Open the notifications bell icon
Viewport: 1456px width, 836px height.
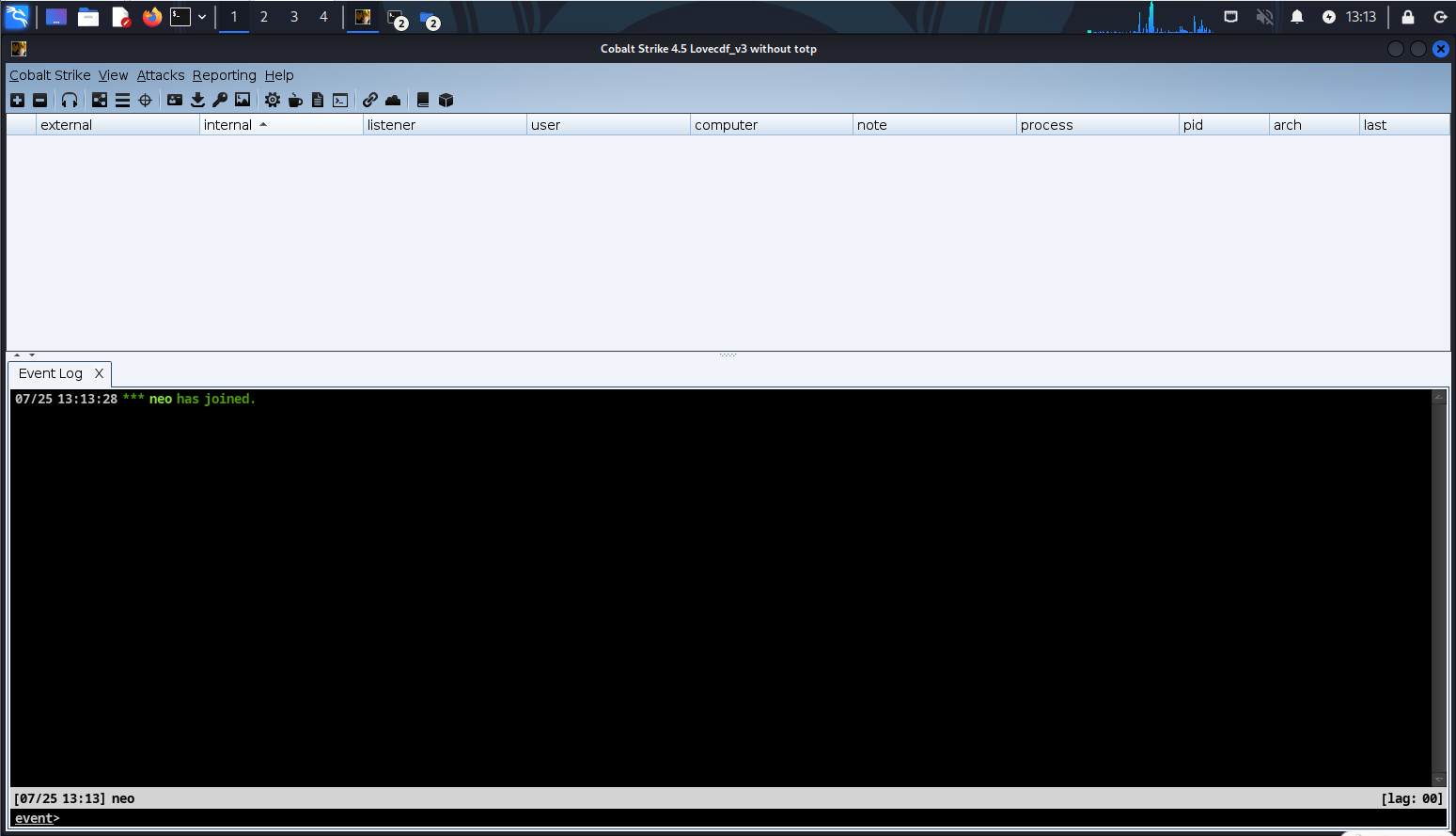1297,17
